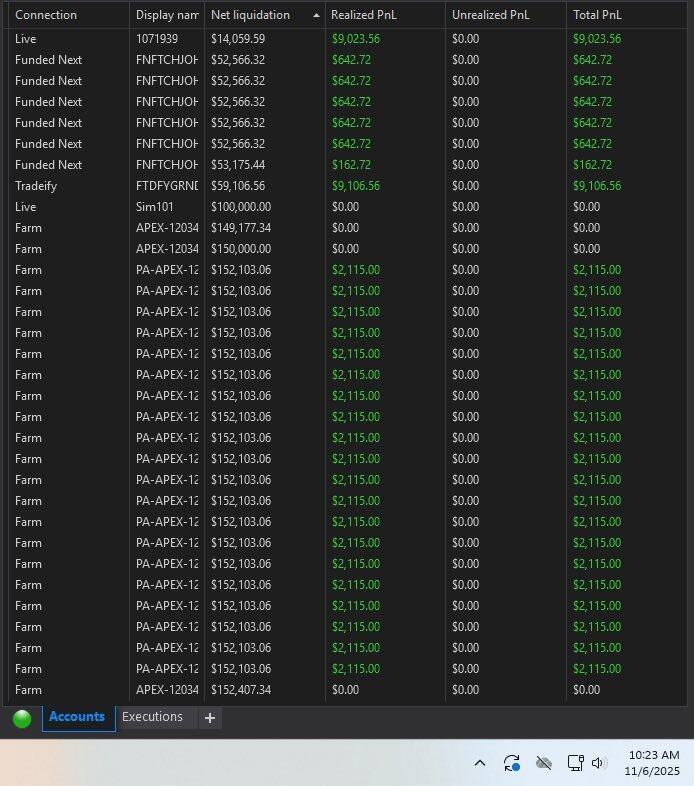Show hidden system tray icons

[x=480, y=763]
